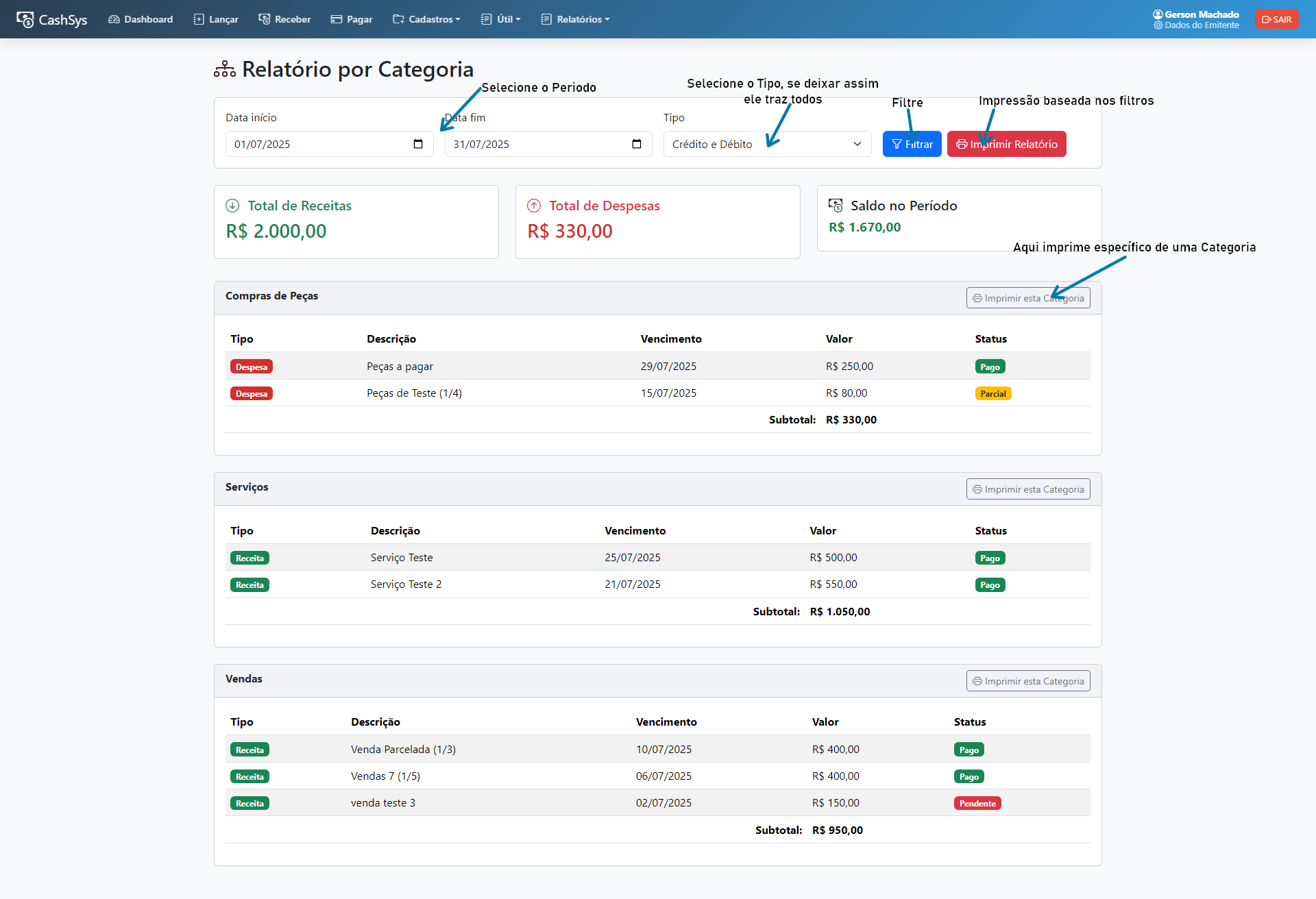This screenshot has width=1316, height=899.
Task: Open the Lançar menu item
Action: coord(216,19)
